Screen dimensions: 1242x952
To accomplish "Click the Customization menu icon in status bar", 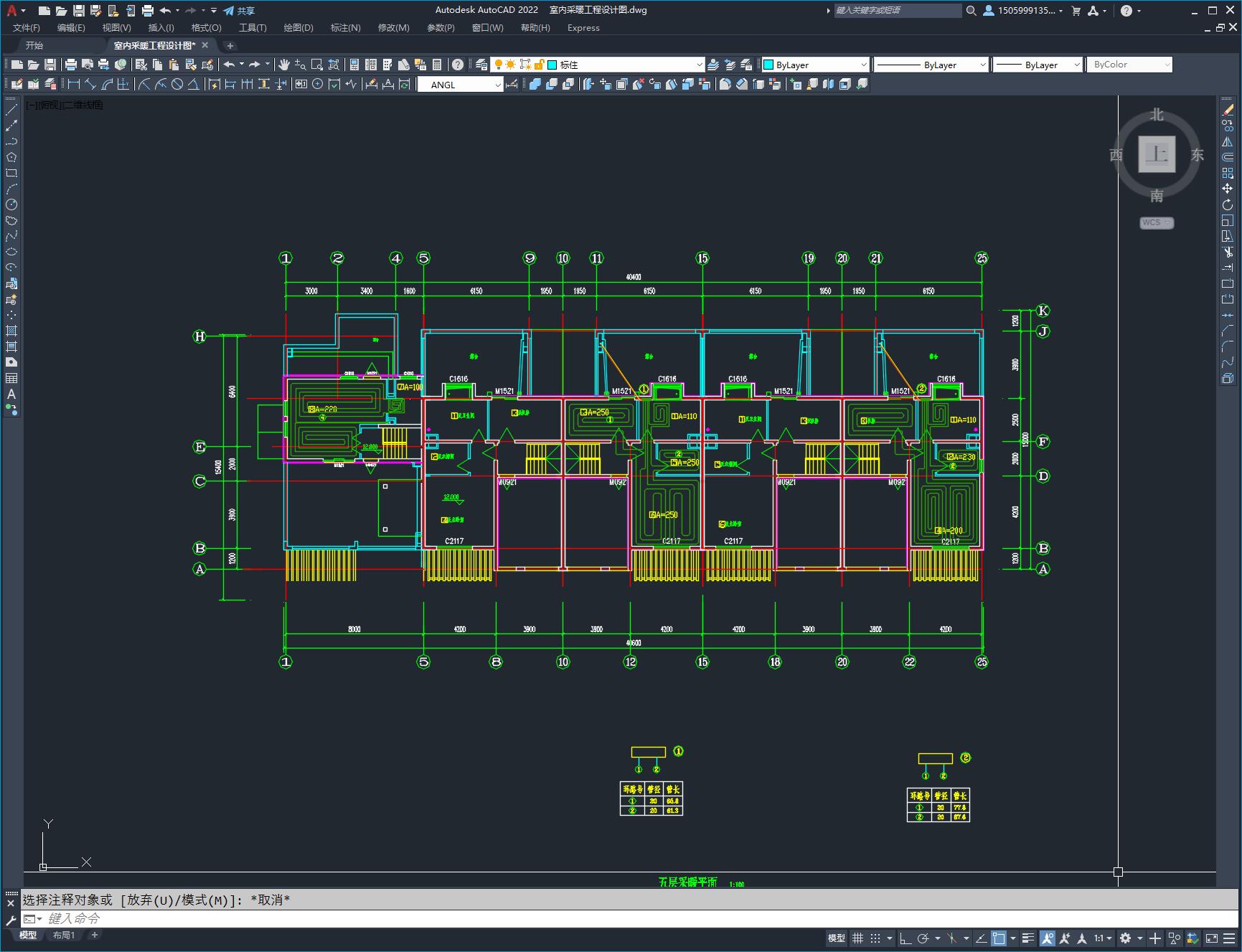I will click(1231, 938).
